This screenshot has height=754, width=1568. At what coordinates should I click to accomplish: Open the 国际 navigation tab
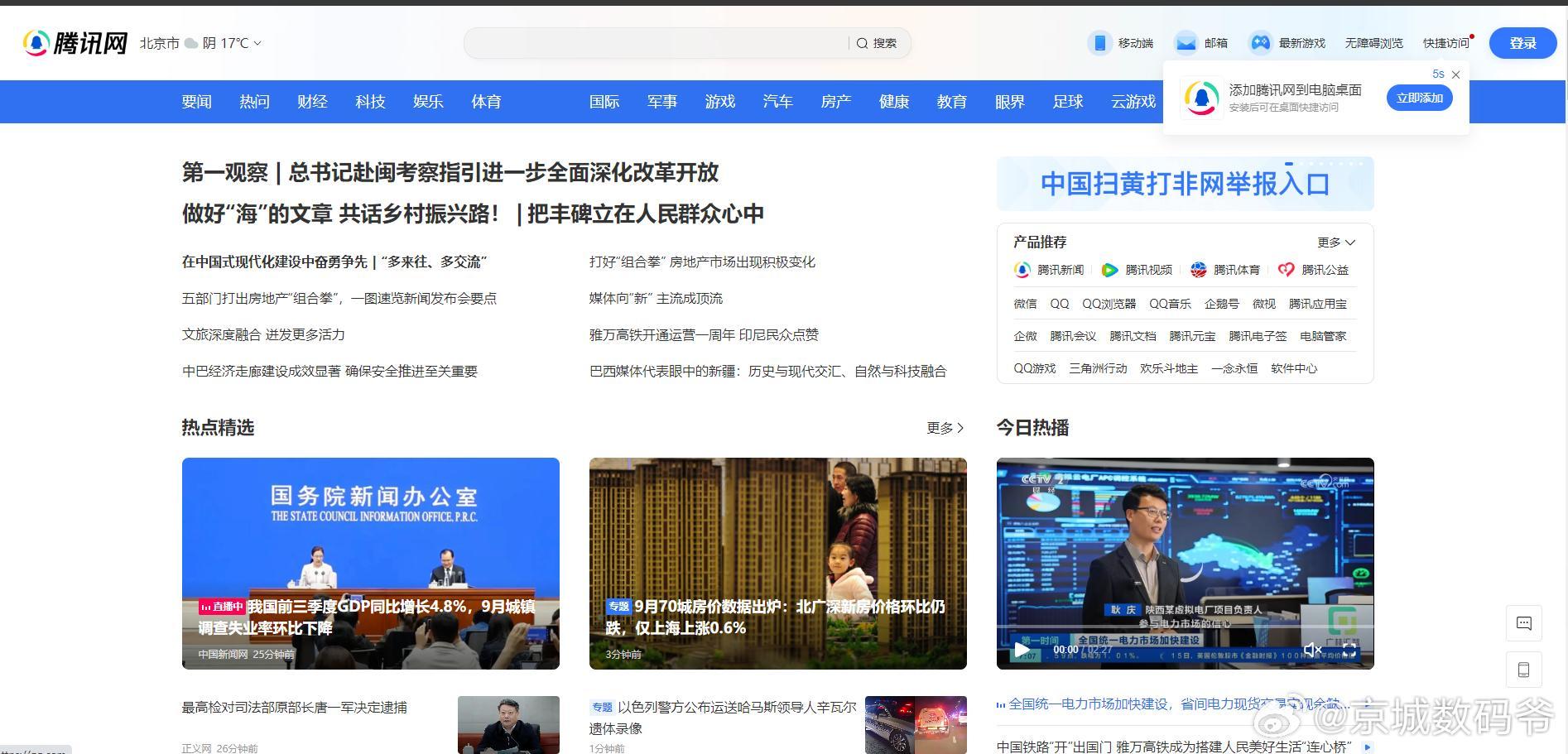tap(604, 102)
